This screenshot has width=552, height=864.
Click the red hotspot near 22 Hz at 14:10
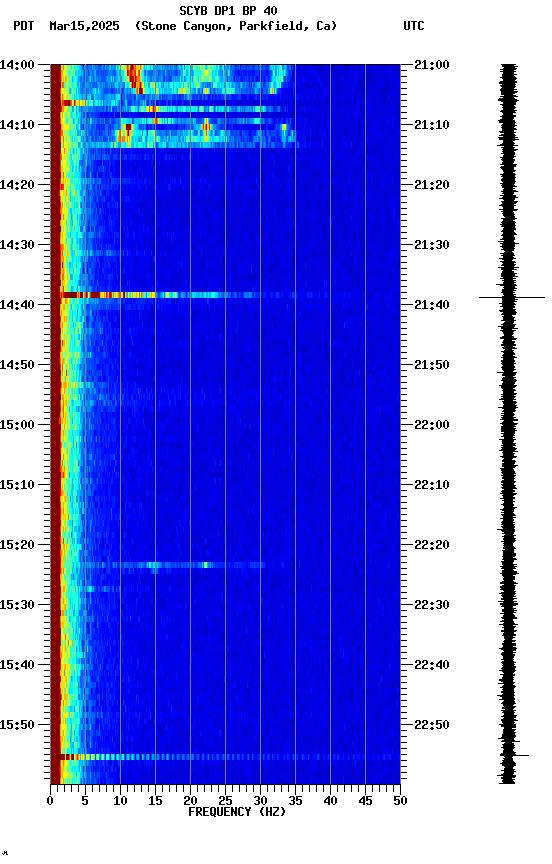pos(206,128)
